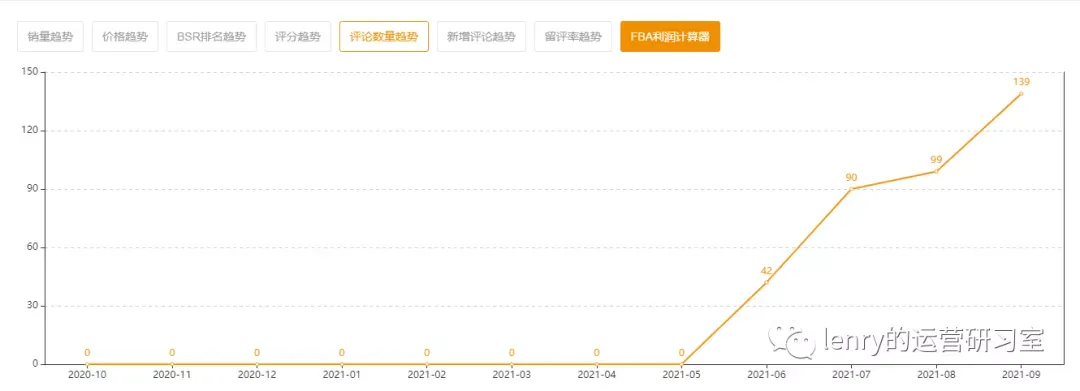Switch to the 价格趋势 tab

click(125, 36)
